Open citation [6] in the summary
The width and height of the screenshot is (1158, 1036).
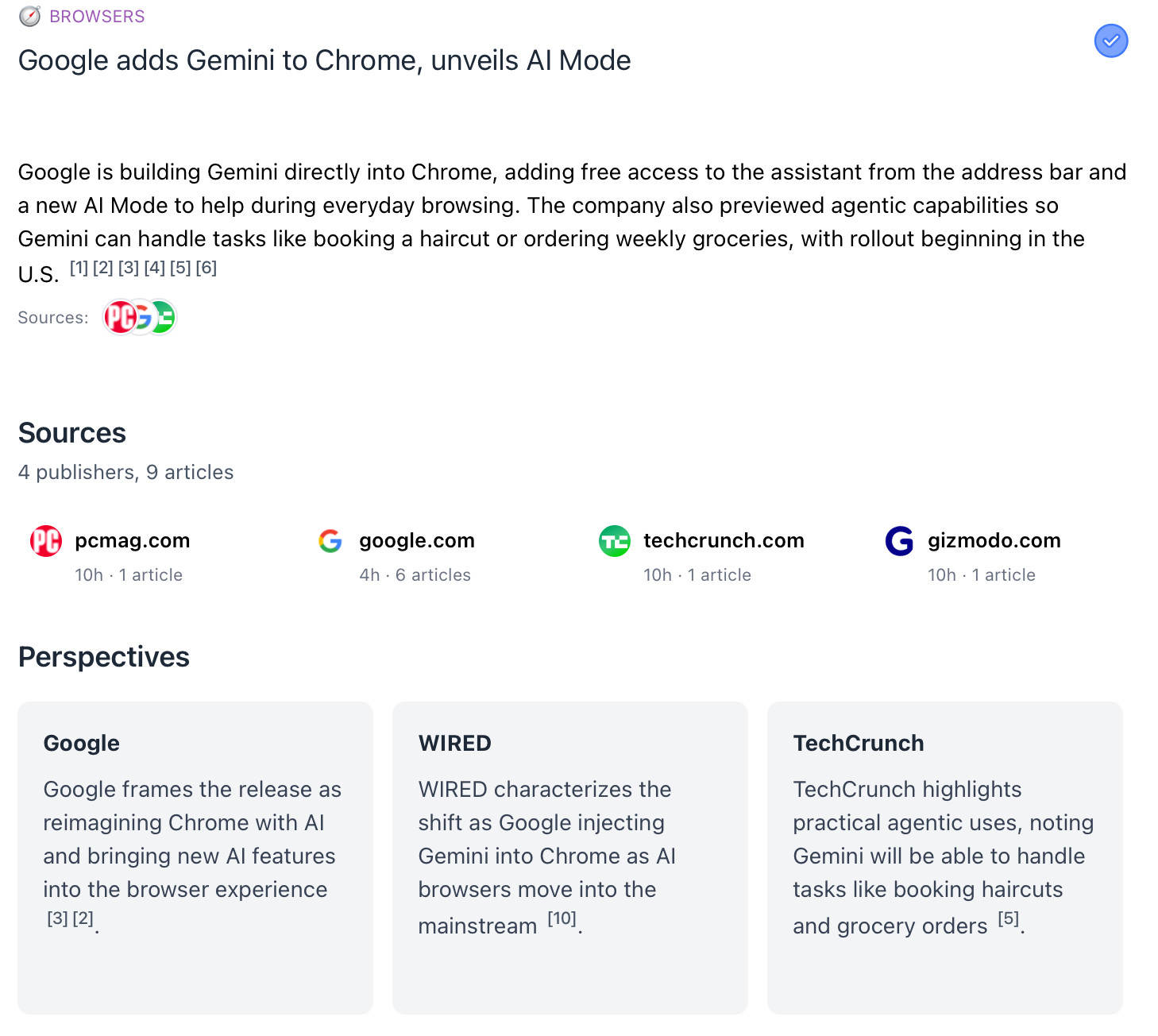[x=207, y=268]
